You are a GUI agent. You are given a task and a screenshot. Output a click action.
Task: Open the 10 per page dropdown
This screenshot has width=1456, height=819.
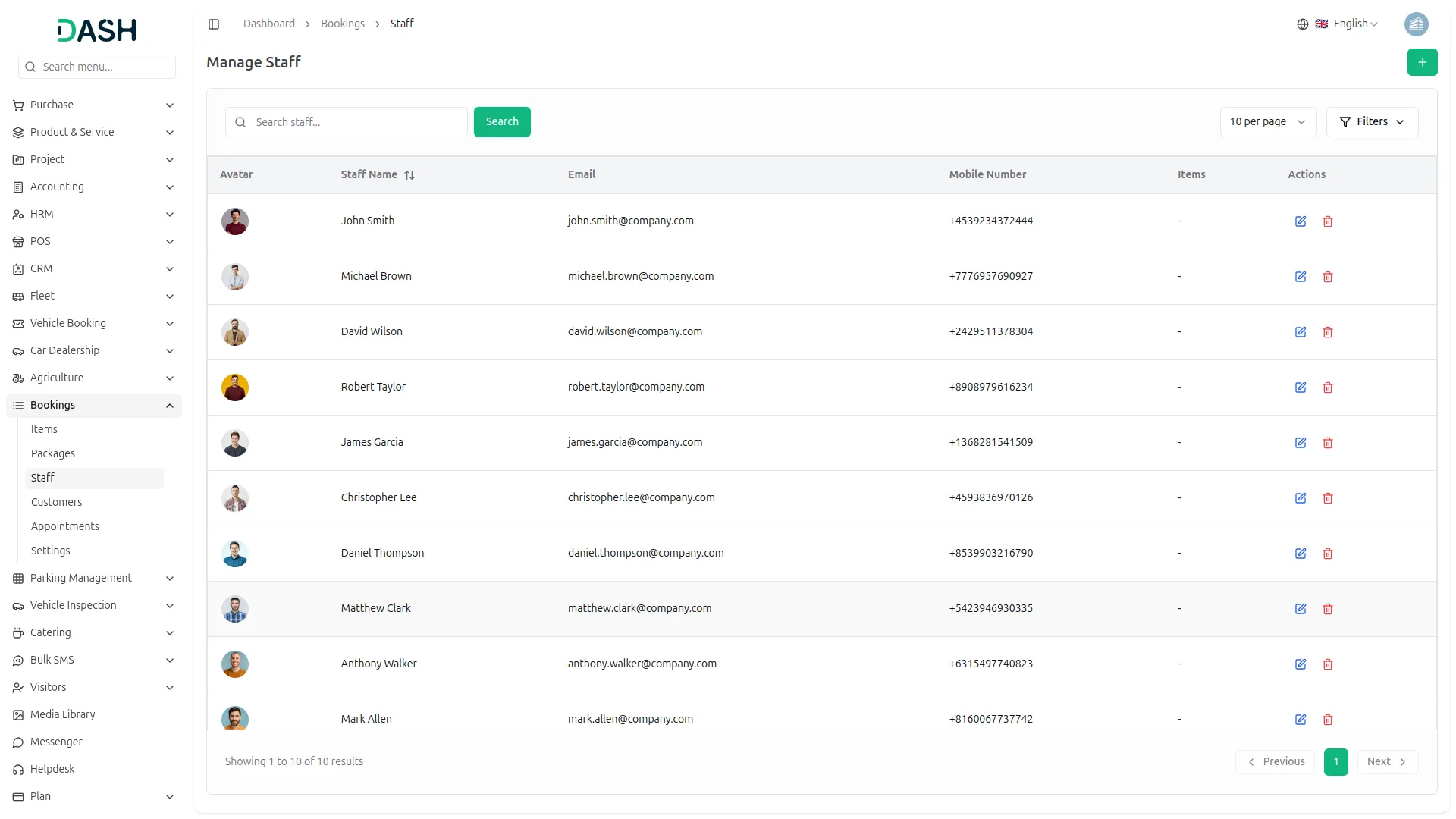click(x=1267, y=122)
